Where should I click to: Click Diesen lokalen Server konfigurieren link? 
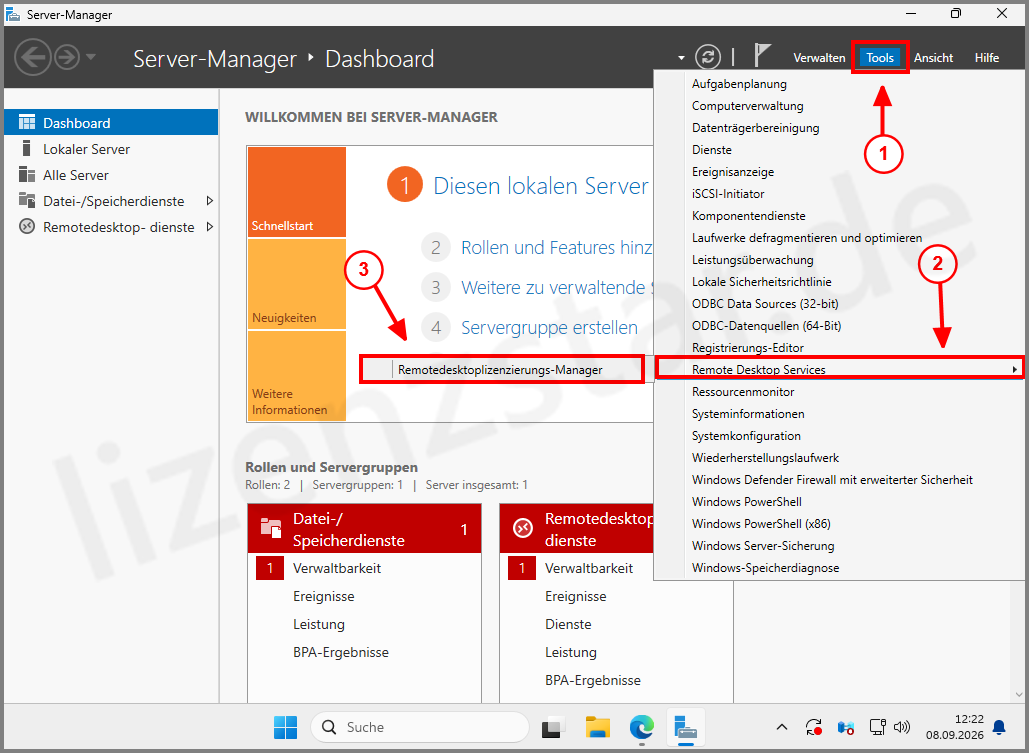tap(541, 186)
